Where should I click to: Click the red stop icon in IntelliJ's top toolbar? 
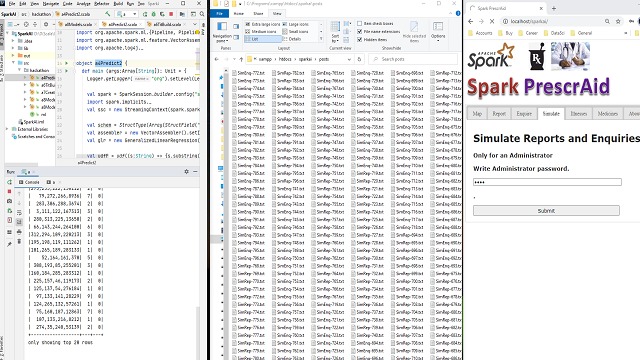[171, 14]
